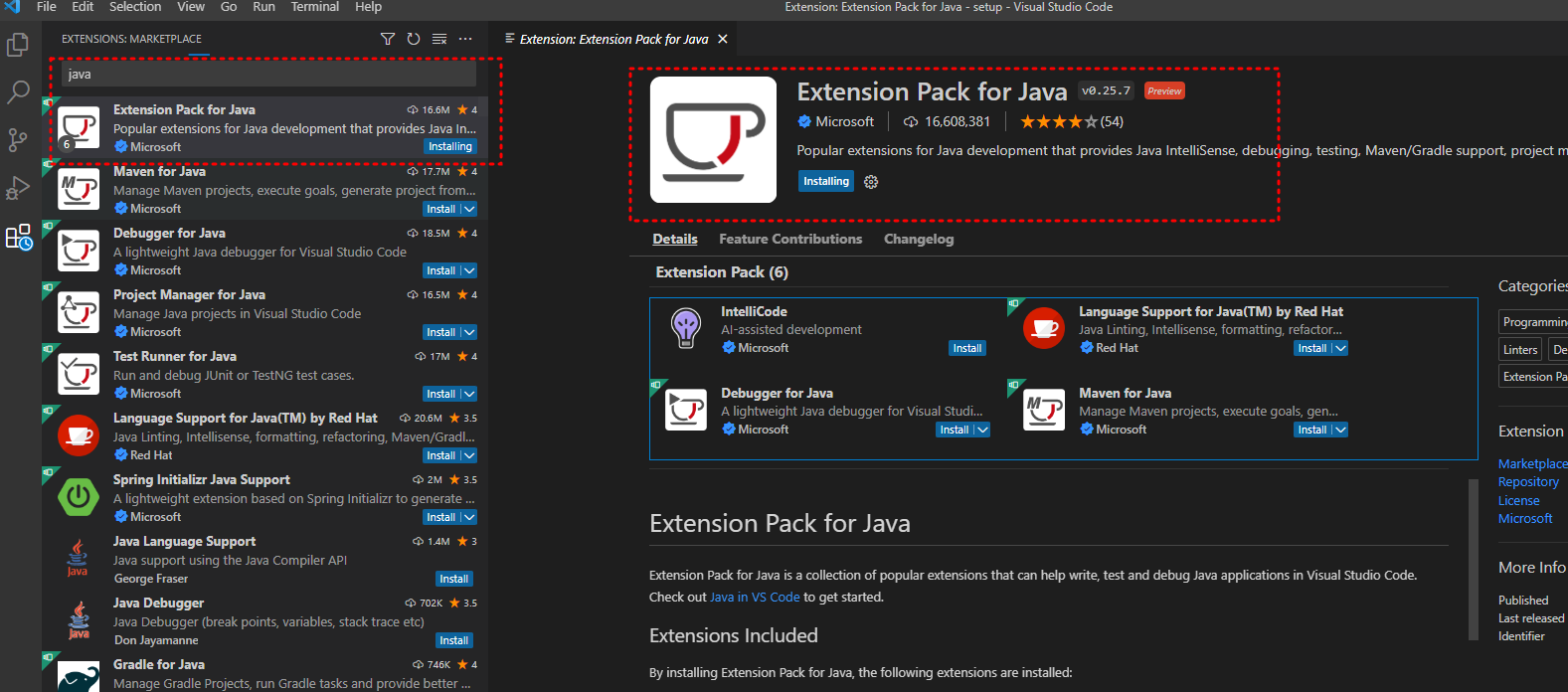Click the Java Debugger list icon
Viewport: 1568px width, 692px height.
78,619
